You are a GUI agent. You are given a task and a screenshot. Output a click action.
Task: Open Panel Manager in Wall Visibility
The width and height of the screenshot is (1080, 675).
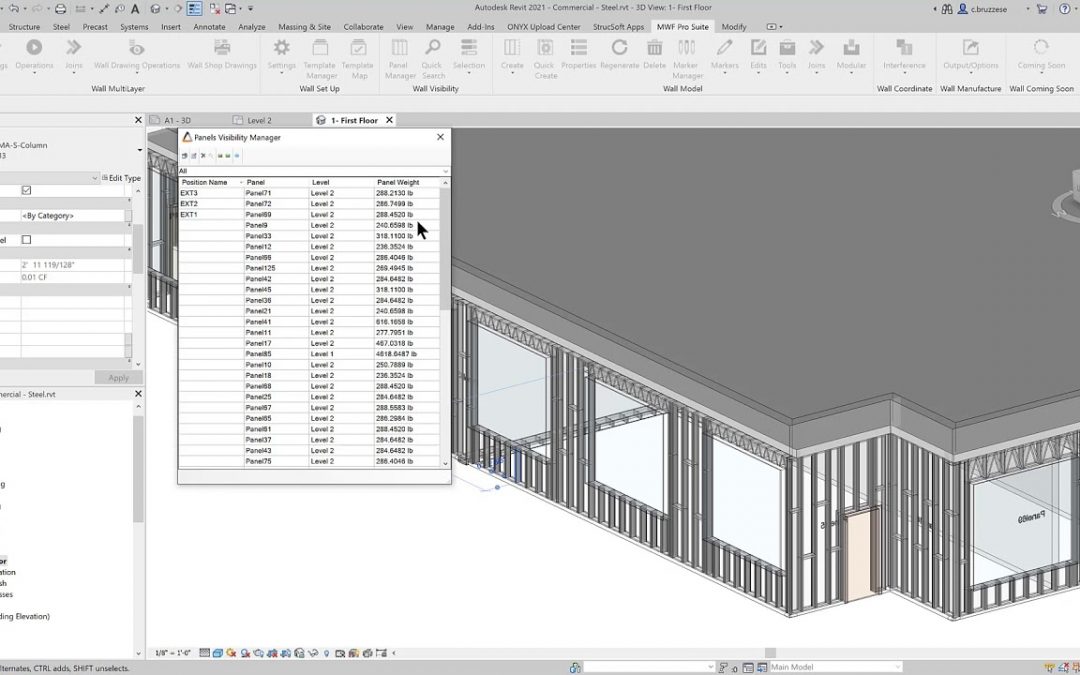coord(399,59)
